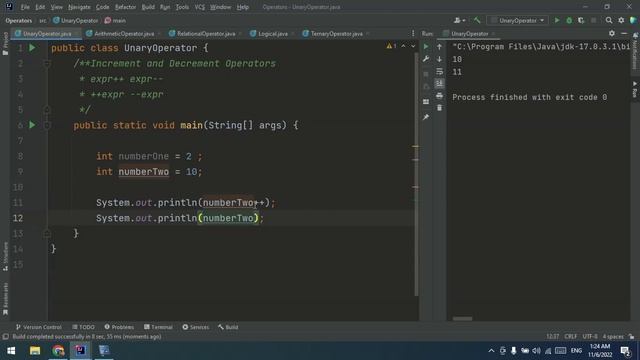Open the Project tool window side tab
The image size is (640, 360).
(x=5, y=43)
